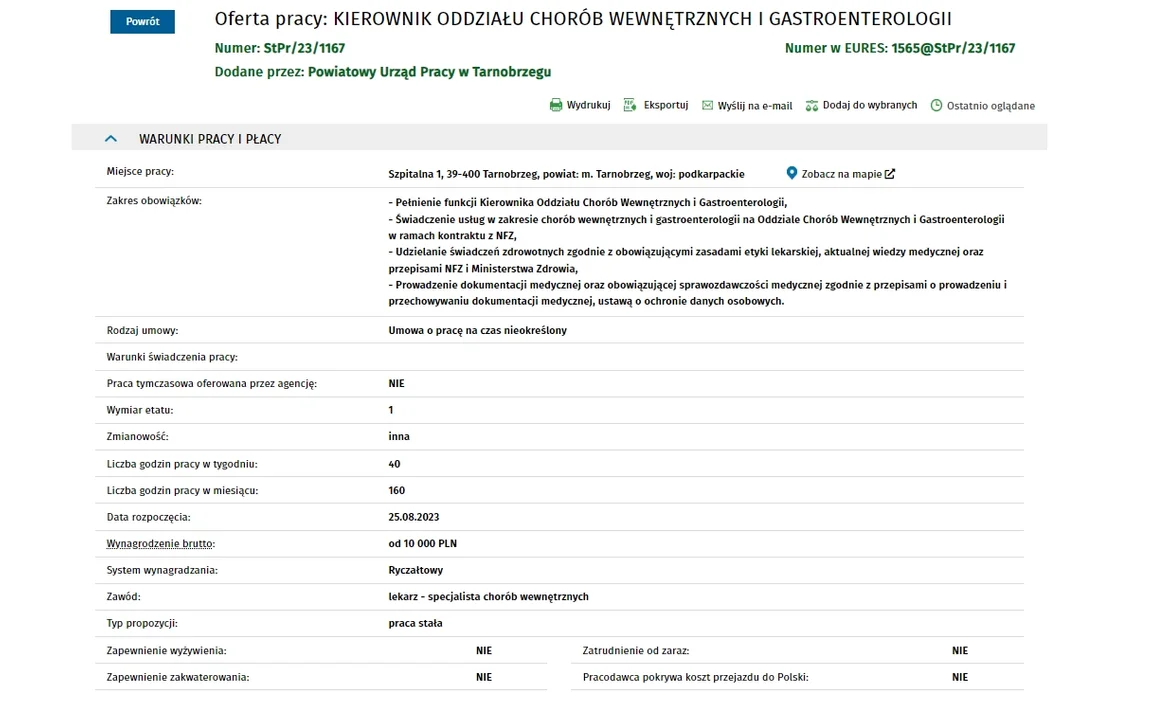Click the export icon beside Eksportuj
This screenshot has height=720, width=1151.
630,105
